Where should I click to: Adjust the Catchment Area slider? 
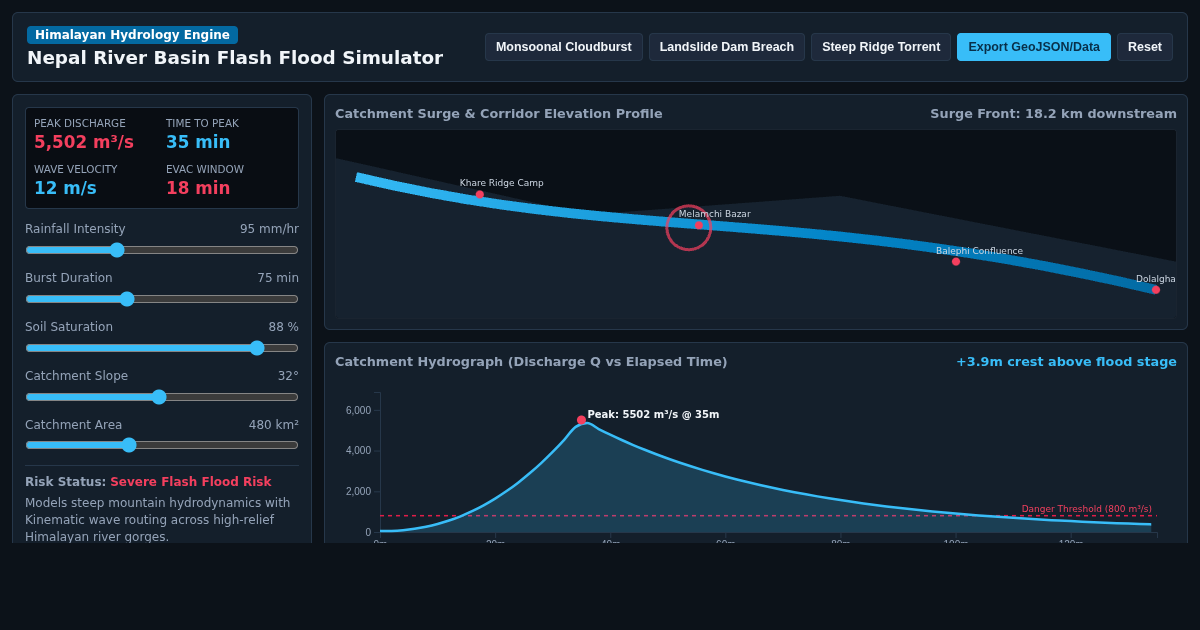point(162,445)
